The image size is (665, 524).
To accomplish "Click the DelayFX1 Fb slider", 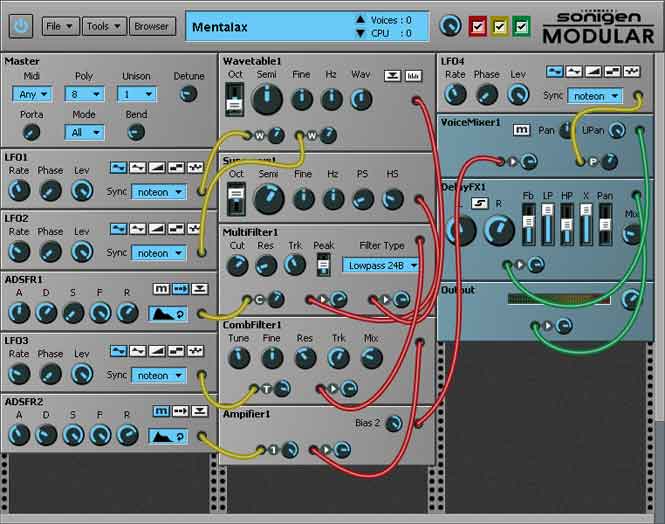I will coord(528,224).
